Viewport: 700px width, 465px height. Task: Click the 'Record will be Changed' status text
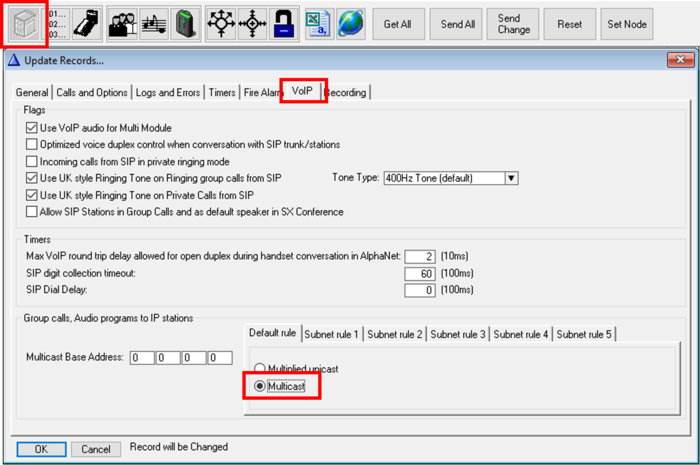[179, 447]
